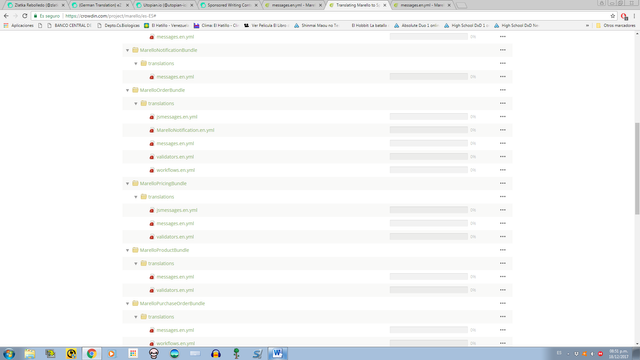Open the Terraria tree icon in the taskbar

pos(236,353)
